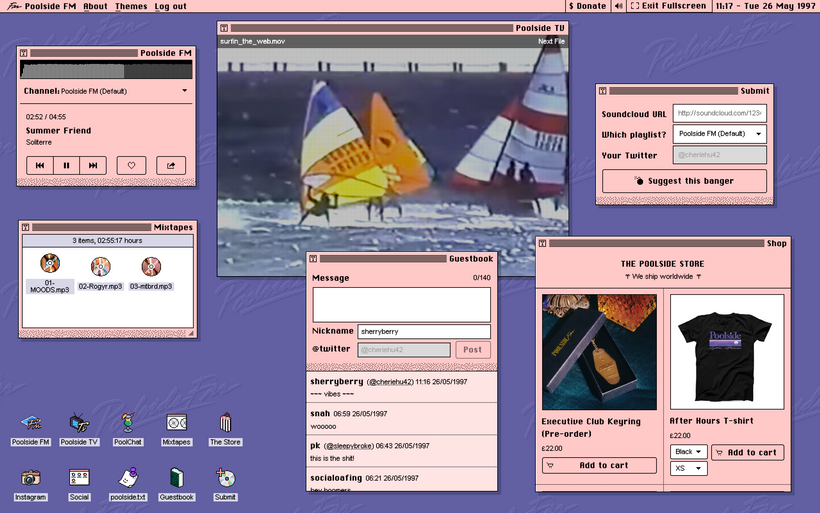The image size is (820, 513).
Task: Click the audio waveform progress bar
Action: click(x=106, y=71)
